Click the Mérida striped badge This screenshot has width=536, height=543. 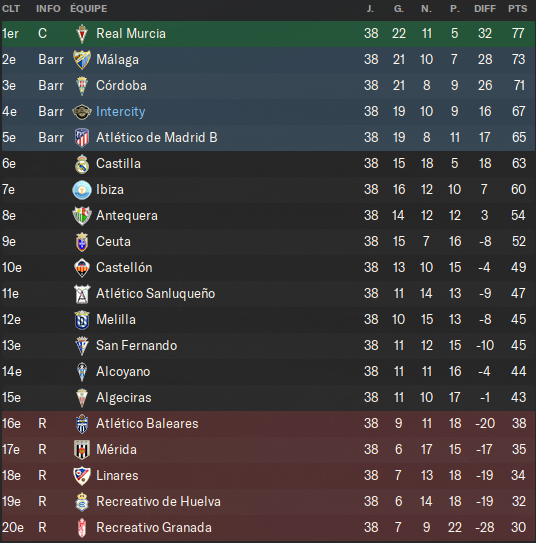tap(82, 449)
